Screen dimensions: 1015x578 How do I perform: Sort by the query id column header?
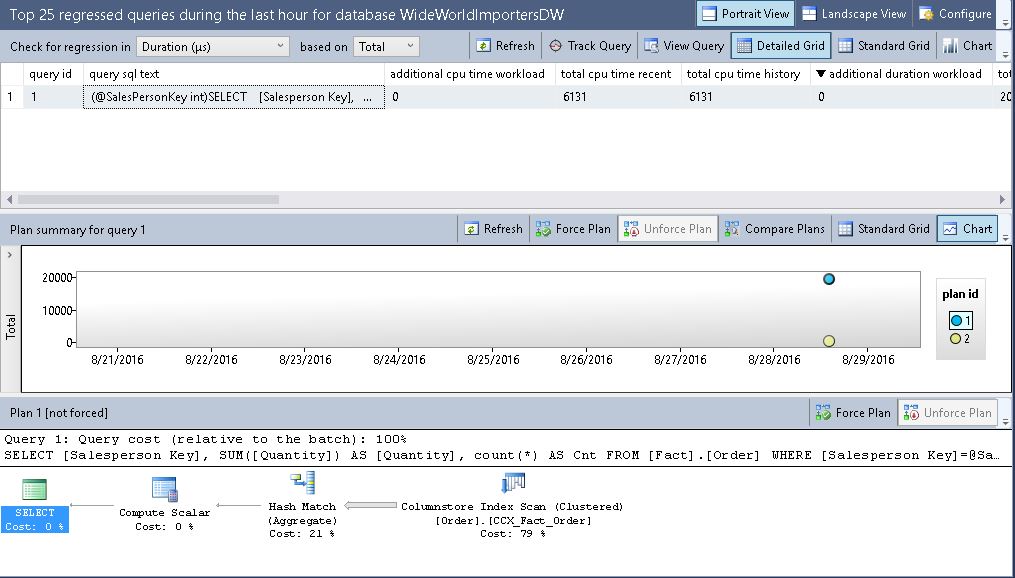tap(53, 74)
